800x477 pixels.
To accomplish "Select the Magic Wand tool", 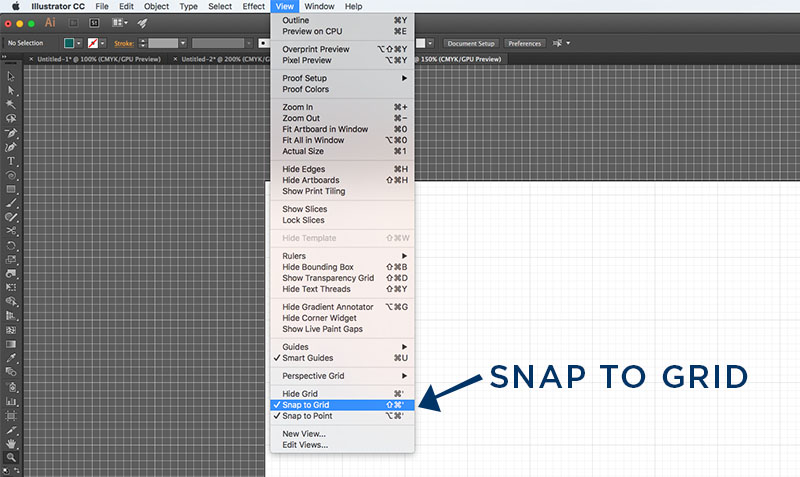I will point(11,105).
